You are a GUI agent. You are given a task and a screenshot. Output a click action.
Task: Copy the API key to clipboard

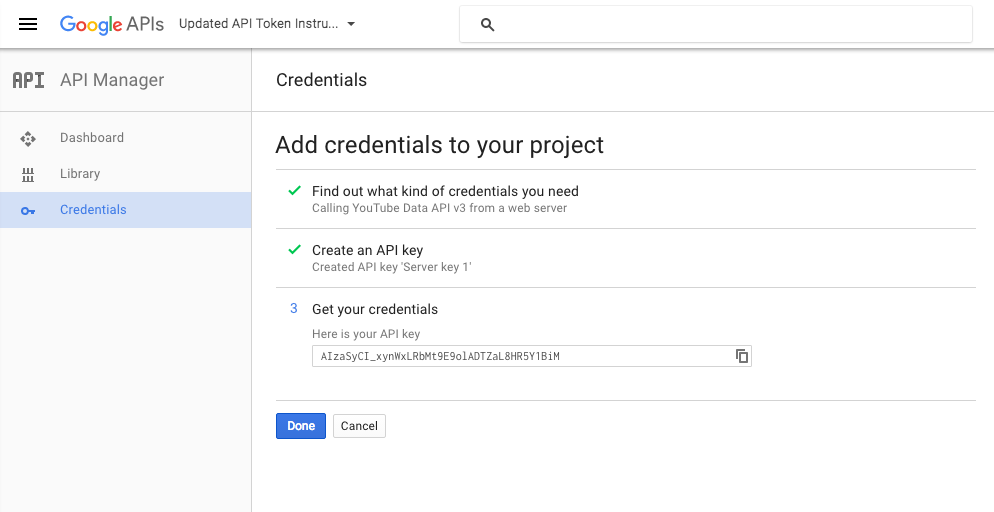[742, 356]
